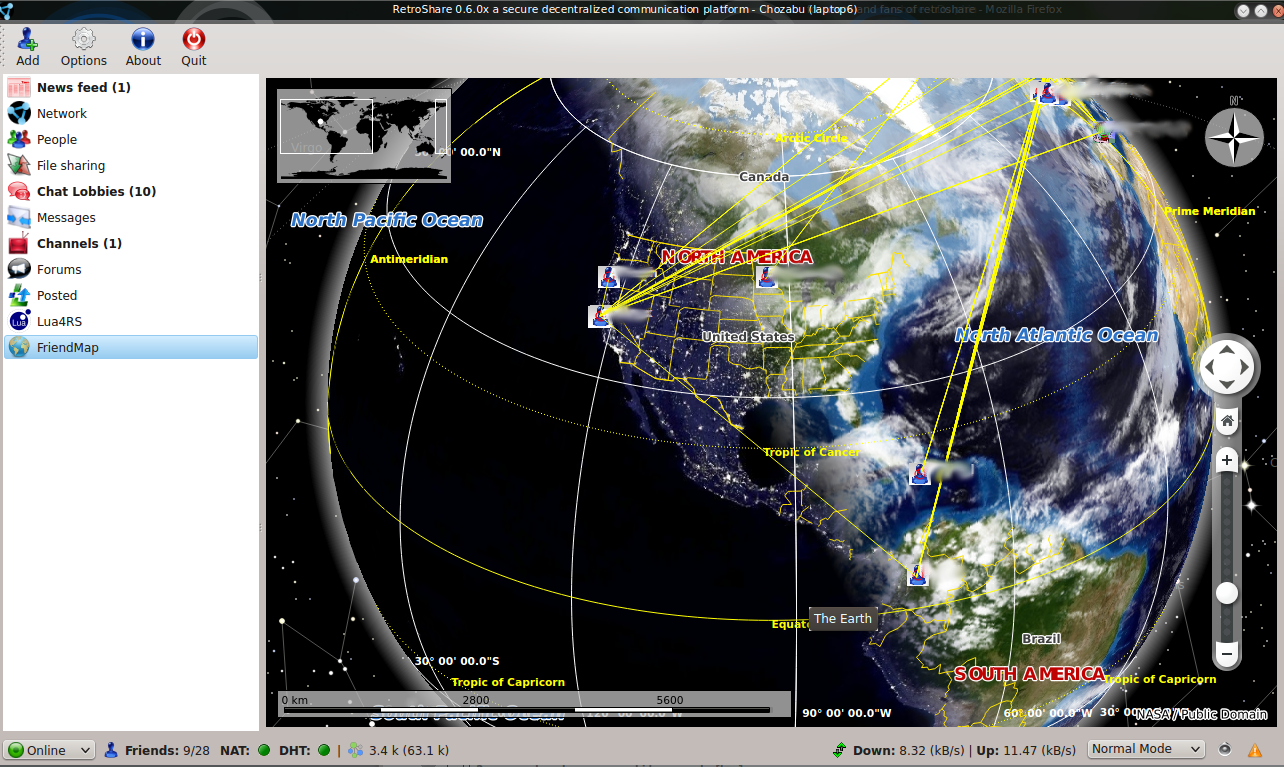The image size is (1284, 767).
Task: Toggle the daylight icon next to Normal Mode
Action: [x=1225, y=749]
